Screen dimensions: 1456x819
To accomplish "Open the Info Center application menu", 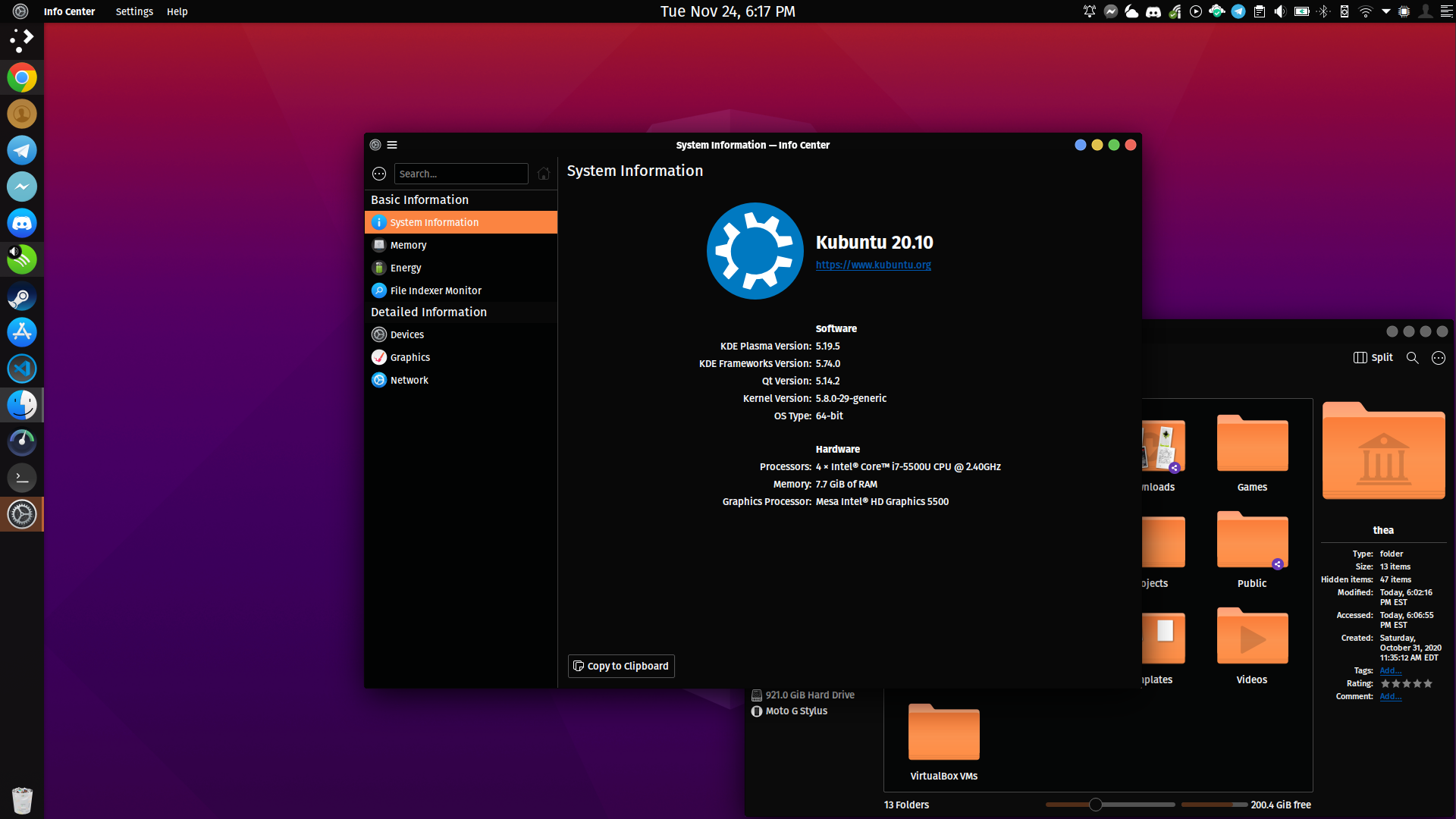I will 69,11.
